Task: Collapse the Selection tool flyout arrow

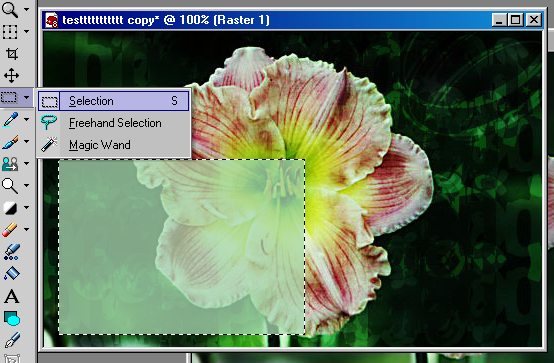Action: (26, 97)
